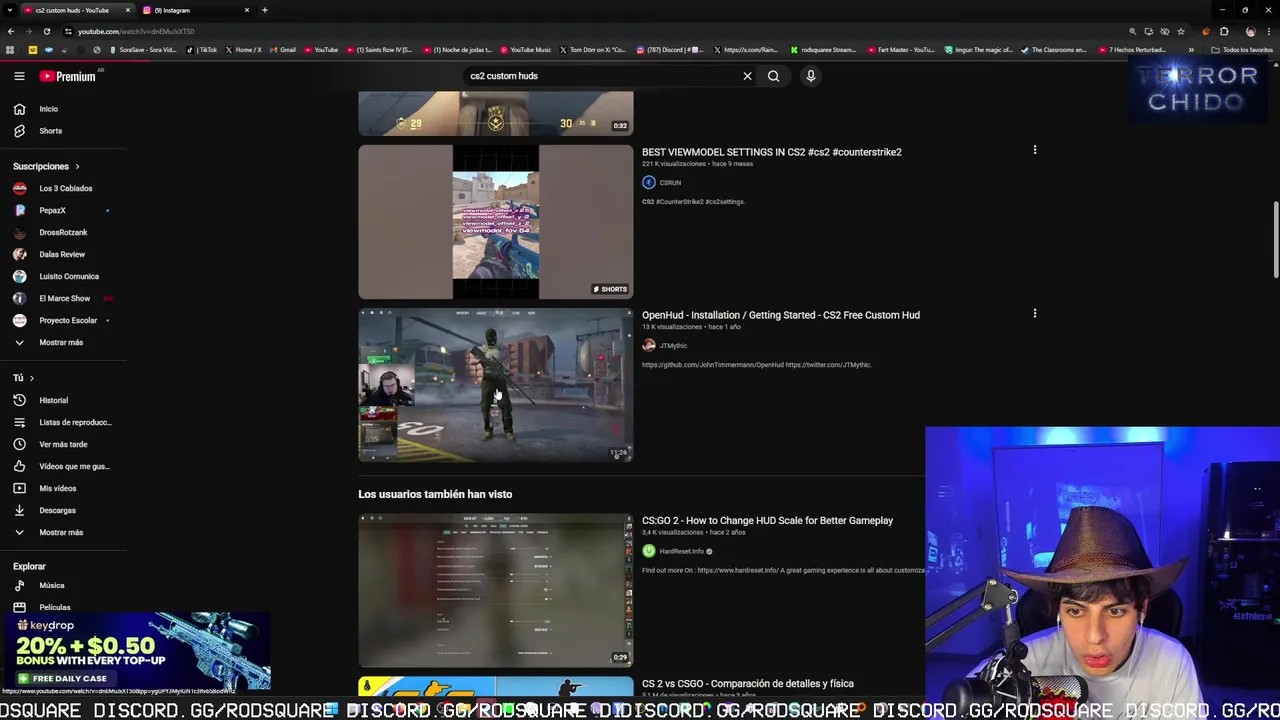Open the YouTube hamburger guide menu
This screenshot has height=720, width=1280.
[x=19, y=76]
